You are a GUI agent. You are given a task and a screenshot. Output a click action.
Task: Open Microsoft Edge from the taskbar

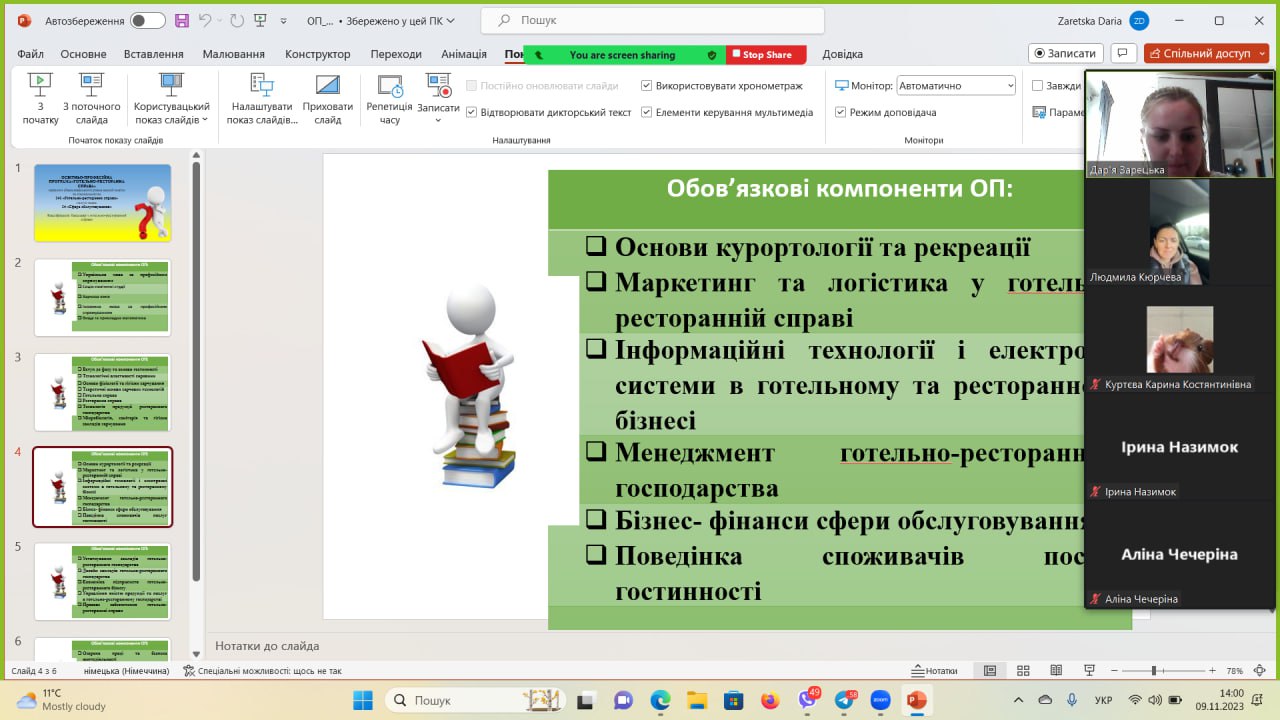661,700
